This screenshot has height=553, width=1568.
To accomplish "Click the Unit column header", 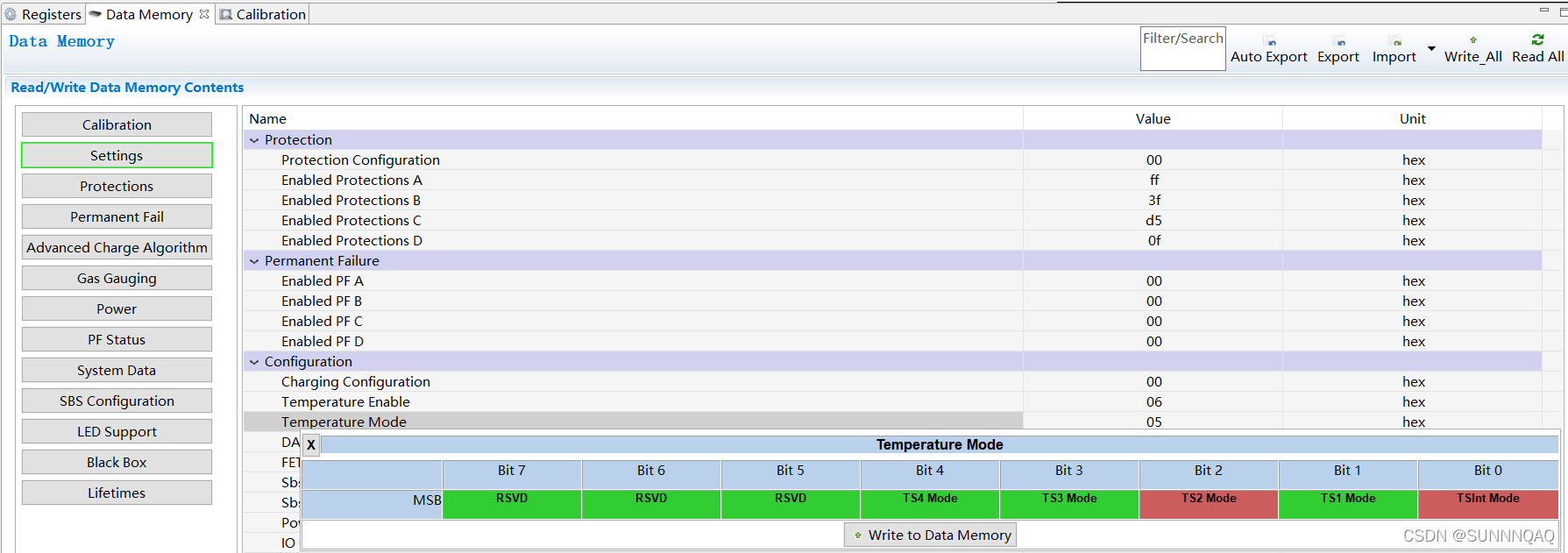I will (1412, 119).
